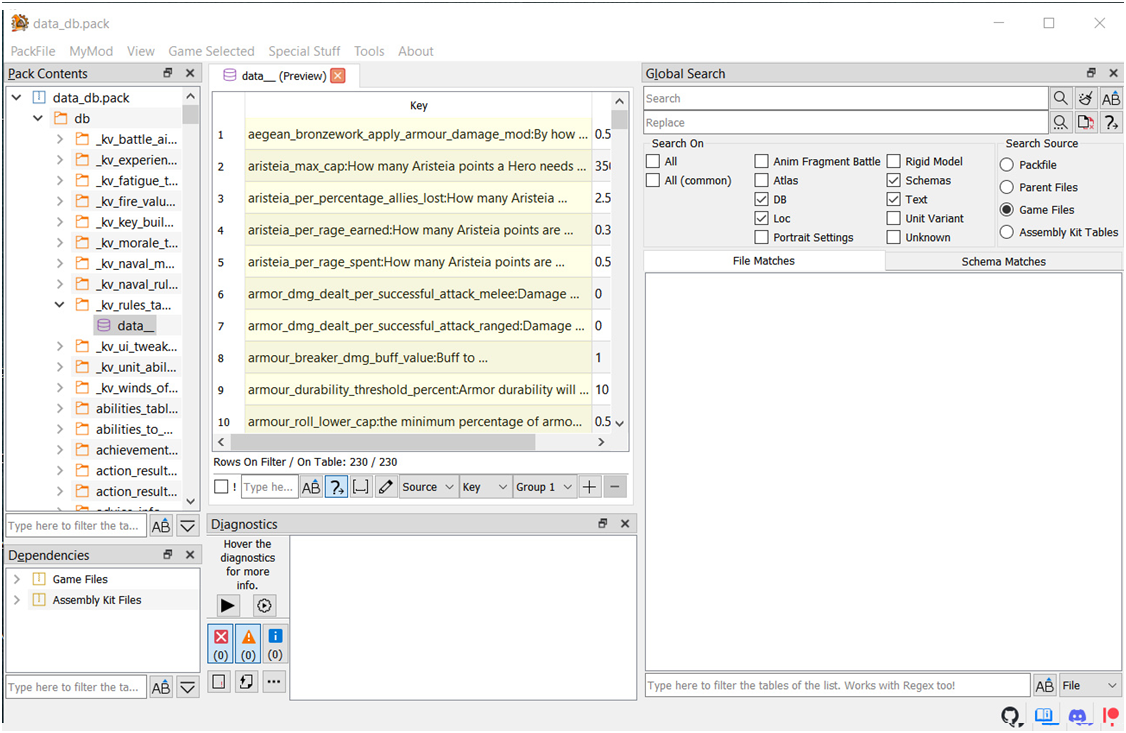
Task: Remove filter with the minus icon
Action: click(x=615, y=487)
